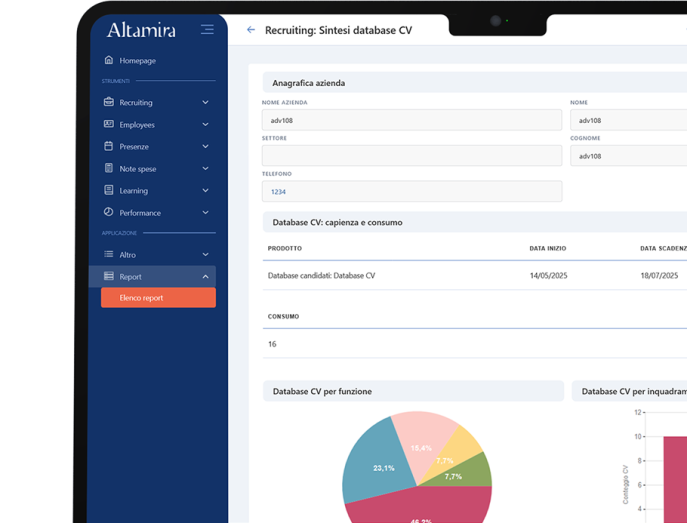This screenshot has height=523, width=687.
Task: Click the Homepage house icon
Action: [109, 60]
